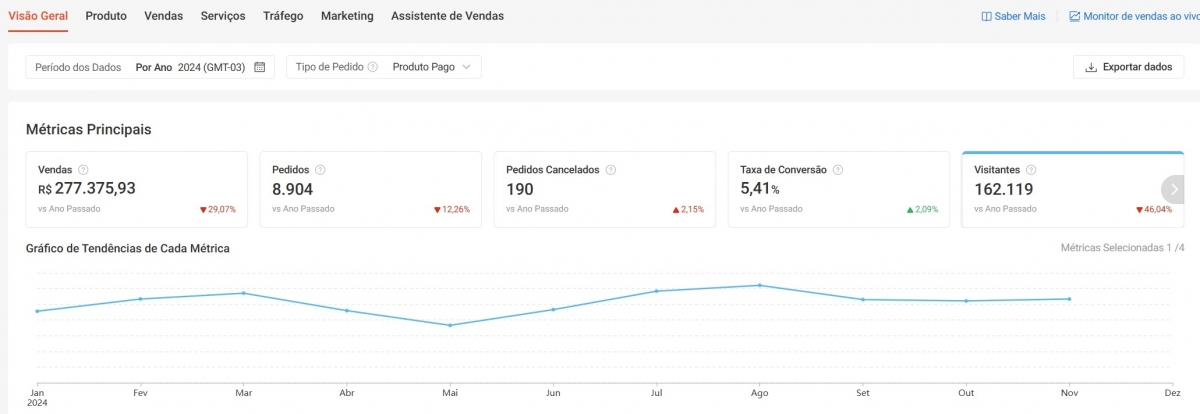Click the R$ 277.375,93 sales value

87,189
